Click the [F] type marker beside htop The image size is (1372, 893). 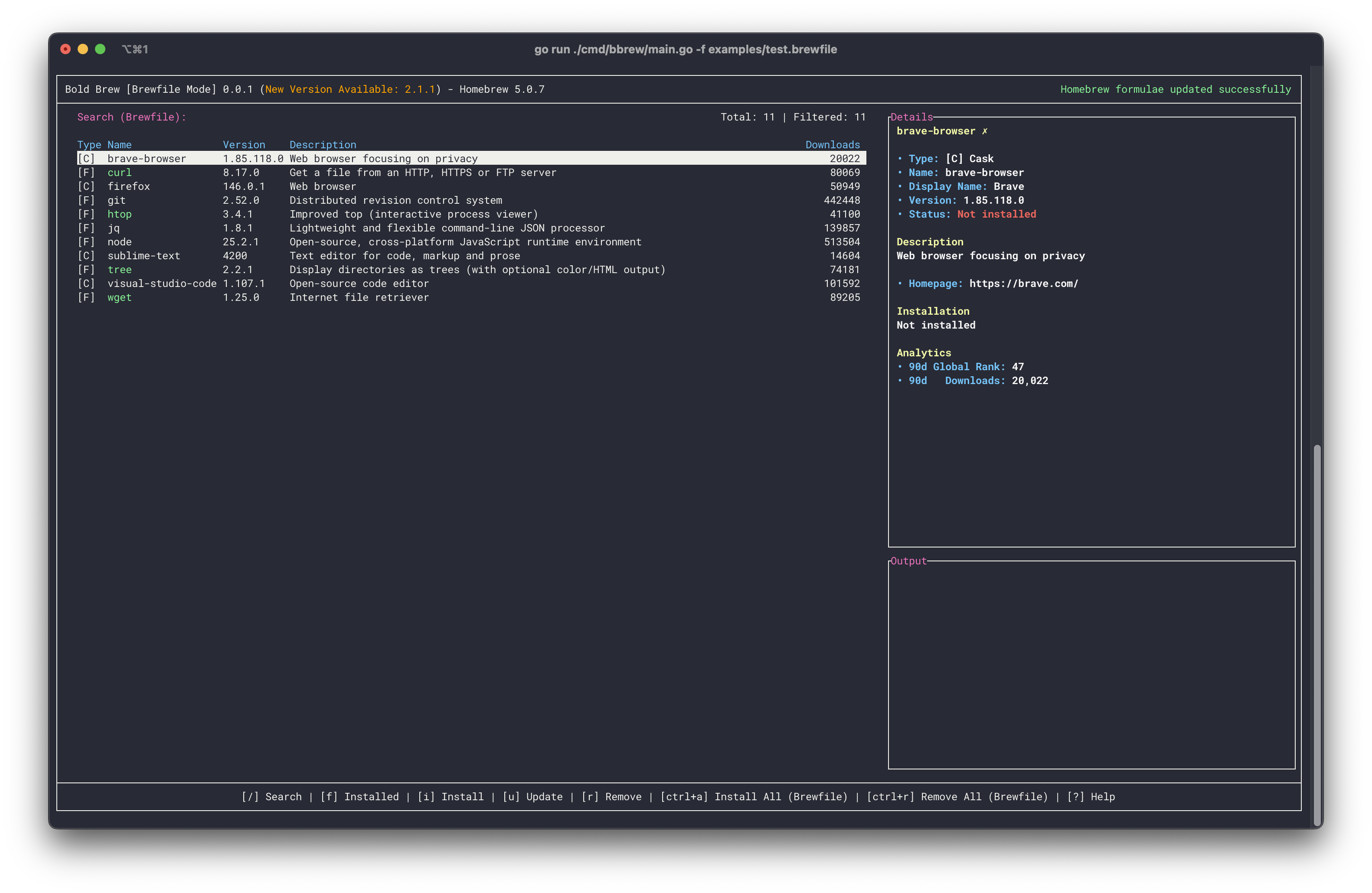click(86, 214)
